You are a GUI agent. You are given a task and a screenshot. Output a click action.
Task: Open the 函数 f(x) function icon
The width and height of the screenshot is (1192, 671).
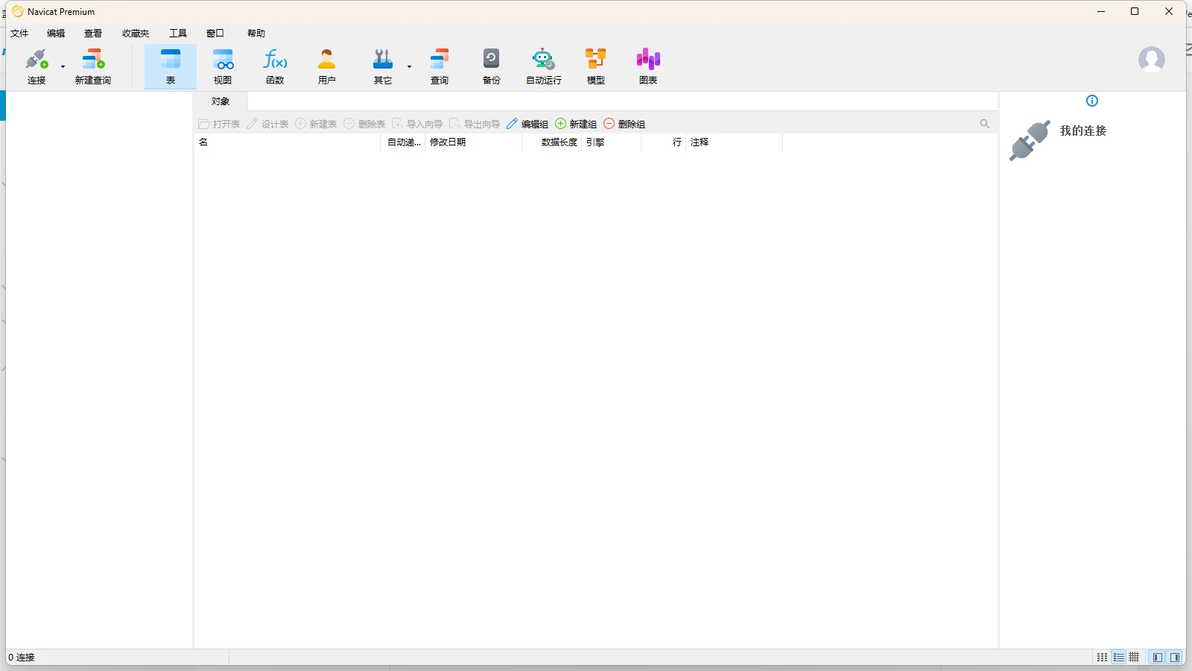(274, 59)
